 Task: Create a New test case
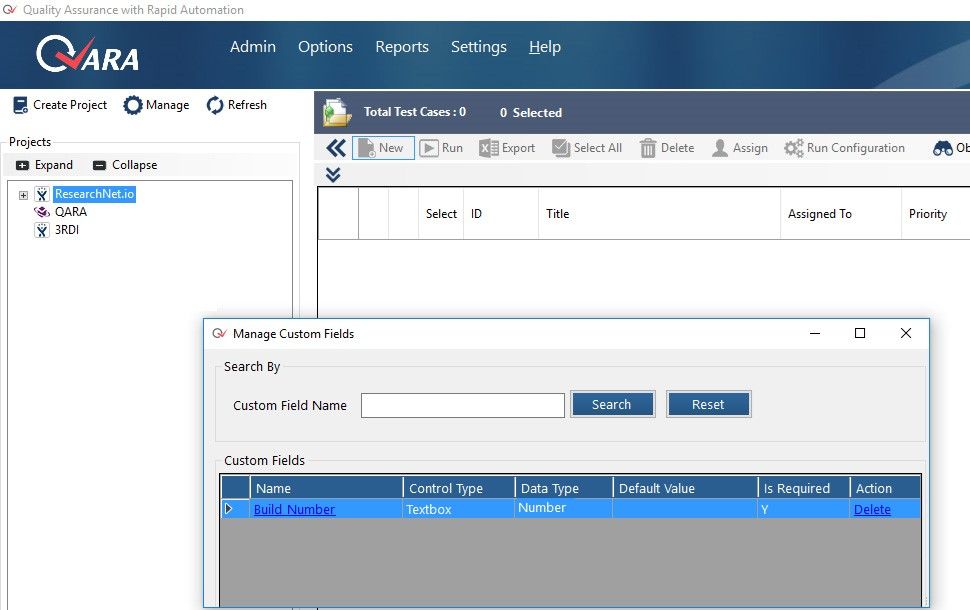(383, 148)
